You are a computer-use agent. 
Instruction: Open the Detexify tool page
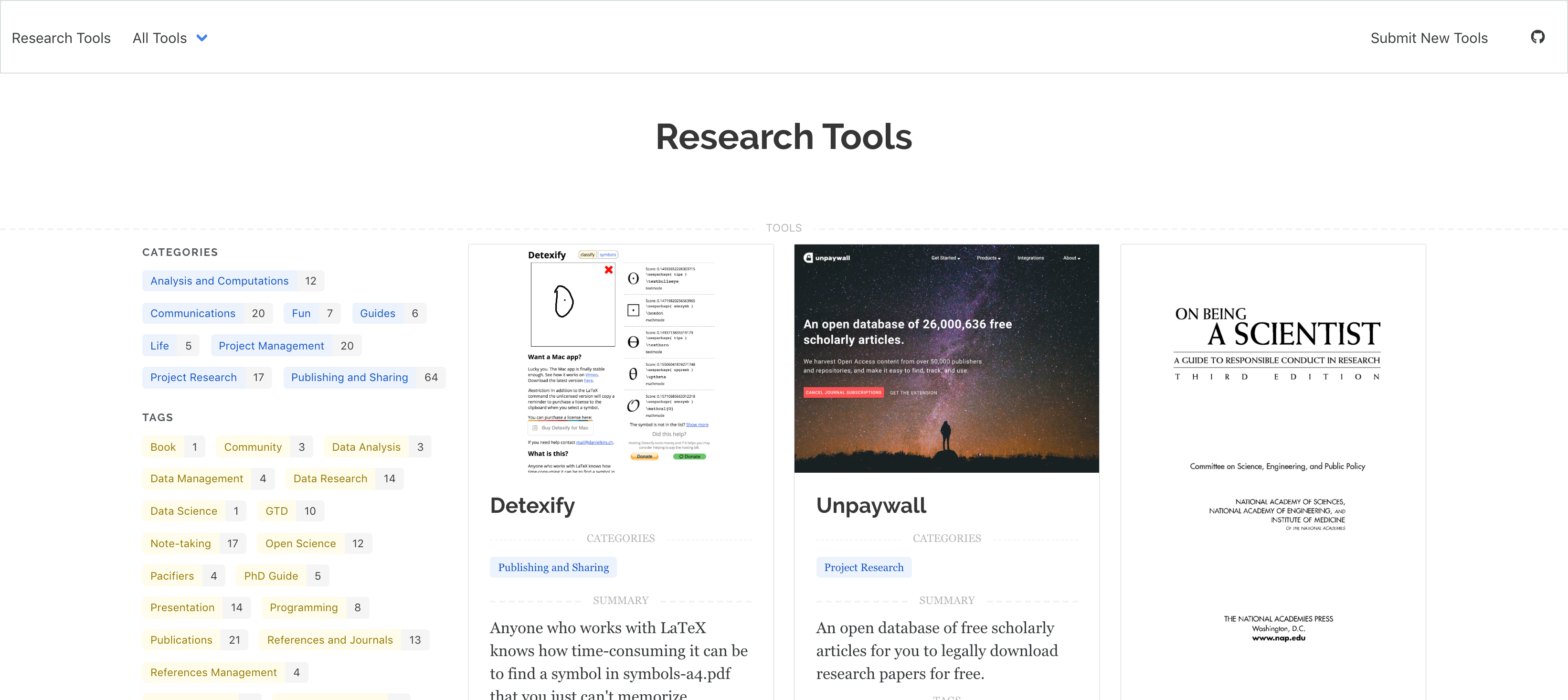click(532, 505)
